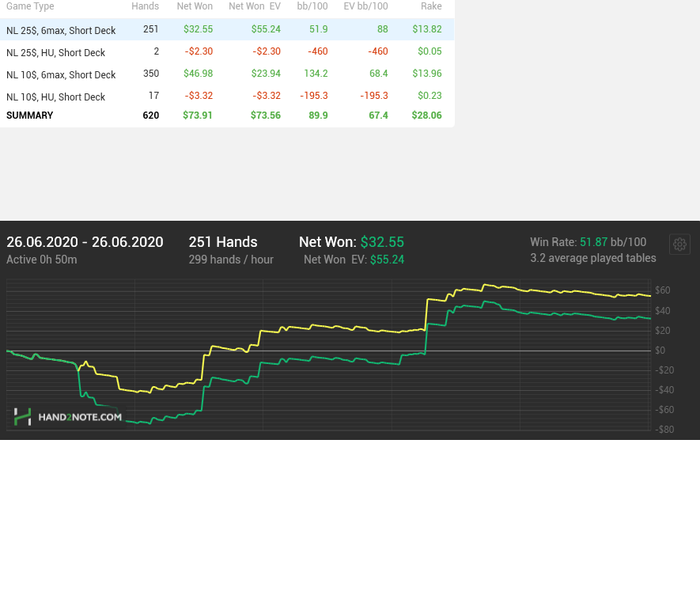Click the $28.06 summary rake
Viewport: 700px width, 599px height.
pyautogui.click(x=427, y=116)
